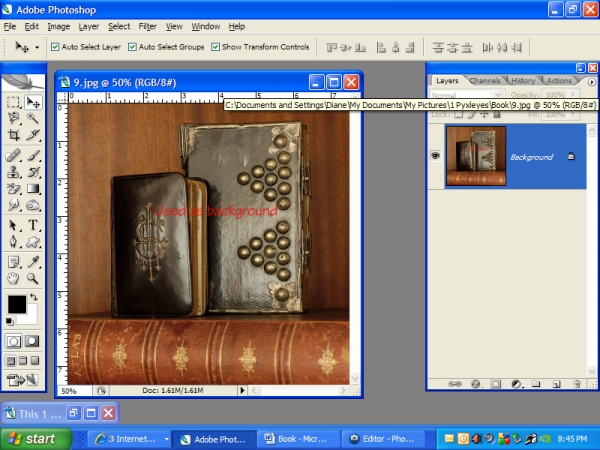Click the link layers icon
Image resolution: width=600 pixels, height=450 pixels.
455,383
